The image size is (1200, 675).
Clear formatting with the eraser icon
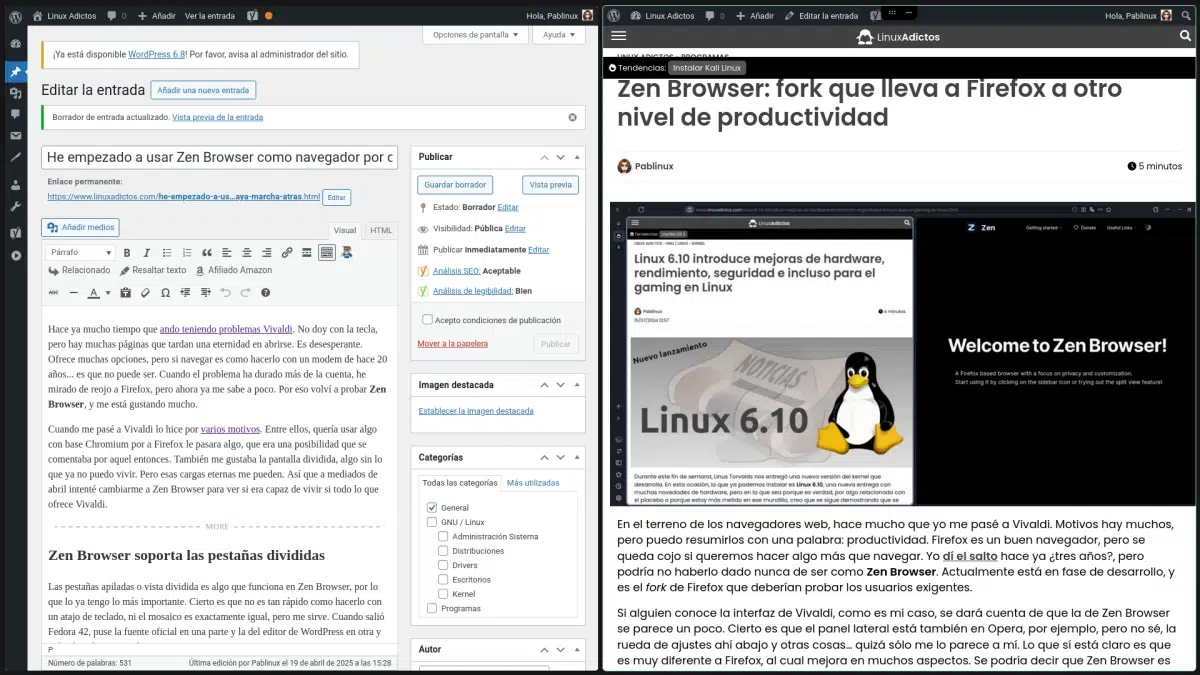coord(145,293)
